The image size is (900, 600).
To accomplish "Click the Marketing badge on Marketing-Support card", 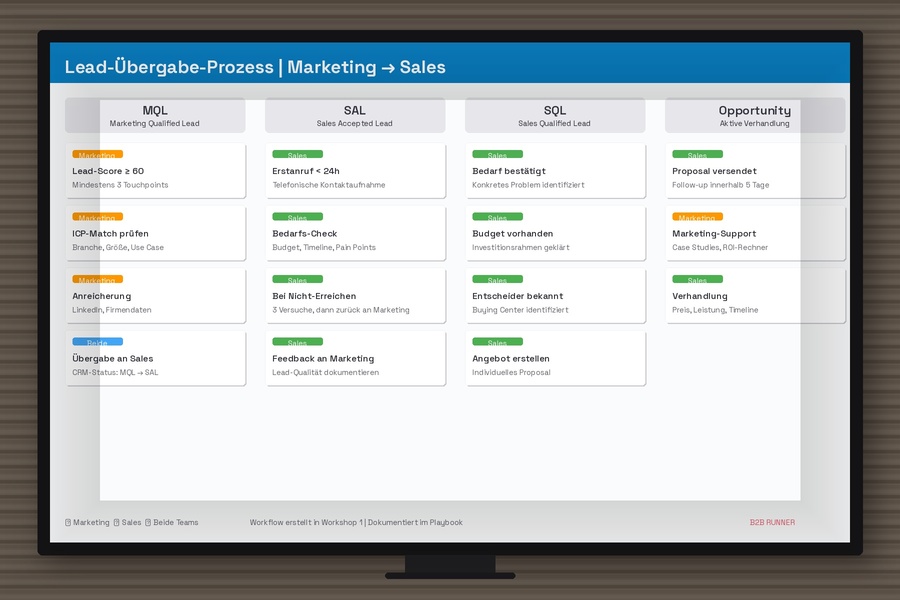I will (x=697, y=217).
